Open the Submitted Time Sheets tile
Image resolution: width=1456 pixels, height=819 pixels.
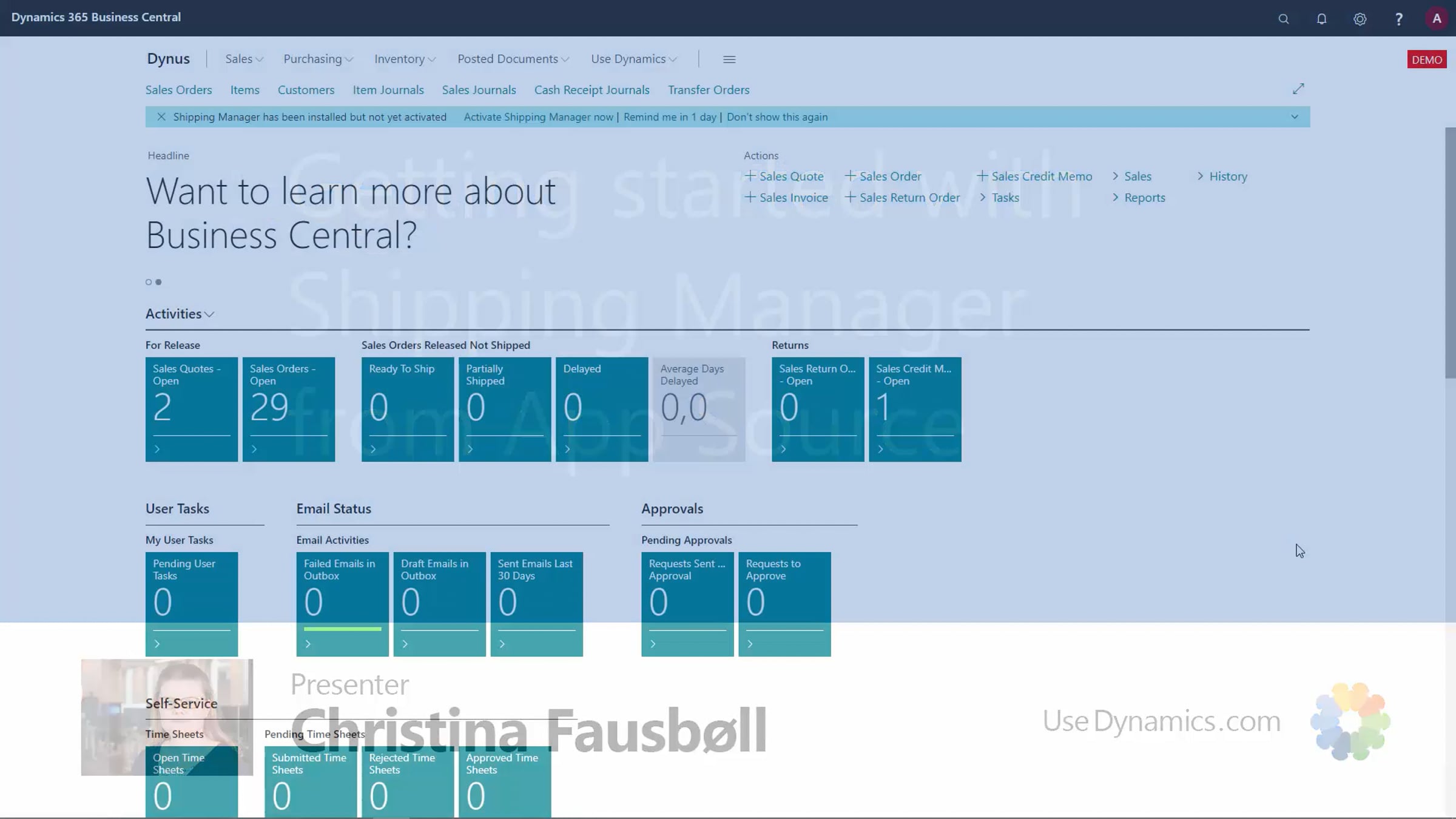(311, 783)
